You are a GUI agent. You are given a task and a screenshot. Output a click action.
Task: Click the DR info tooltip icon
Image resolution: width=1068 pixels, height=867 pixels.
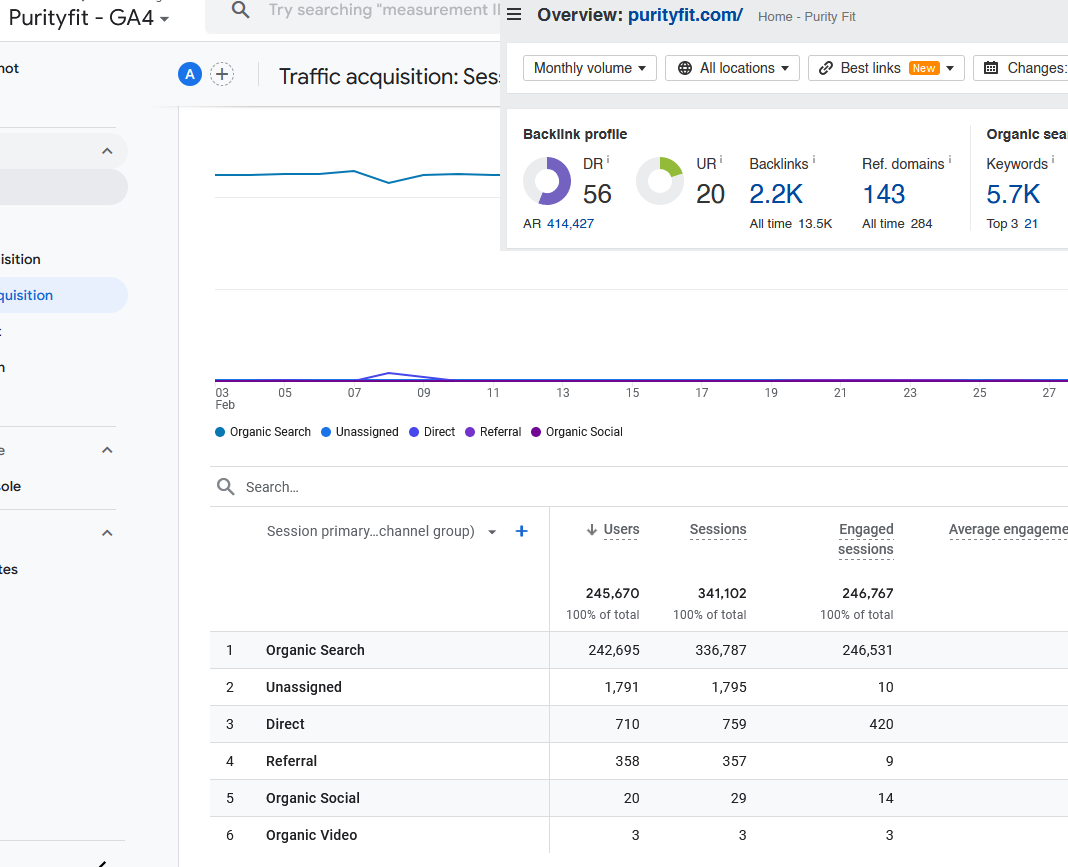(x=608, y=160)
